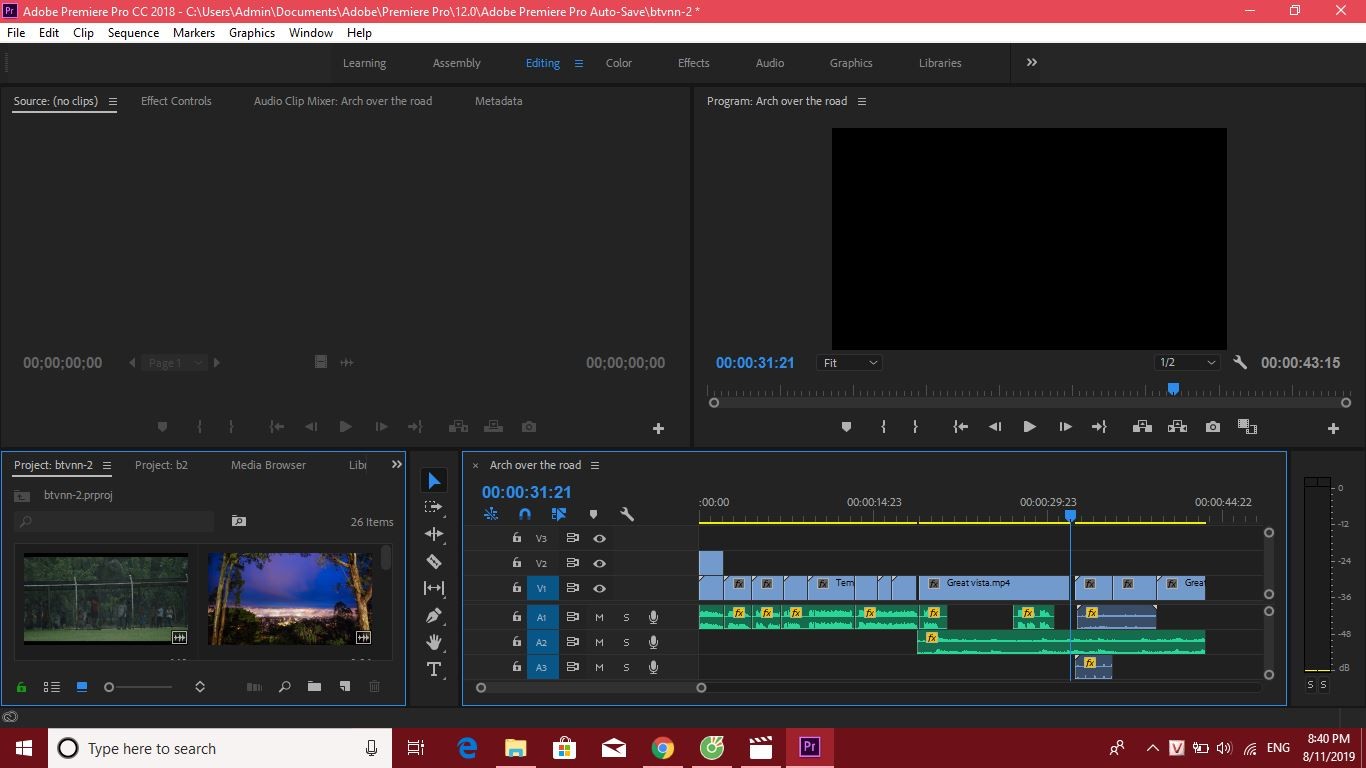
Task: Select the Razor tool
Action: pyautogui.click(x=434, y=561)
